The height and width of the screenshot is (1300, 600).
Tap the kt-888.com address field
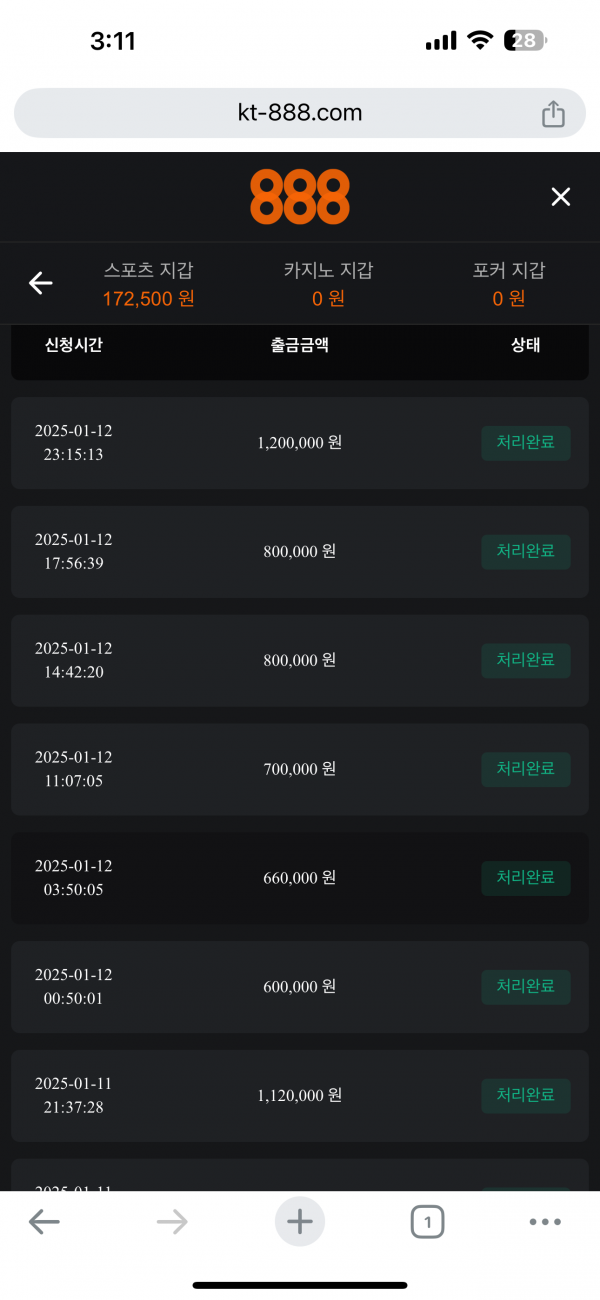tap(300, 113)
